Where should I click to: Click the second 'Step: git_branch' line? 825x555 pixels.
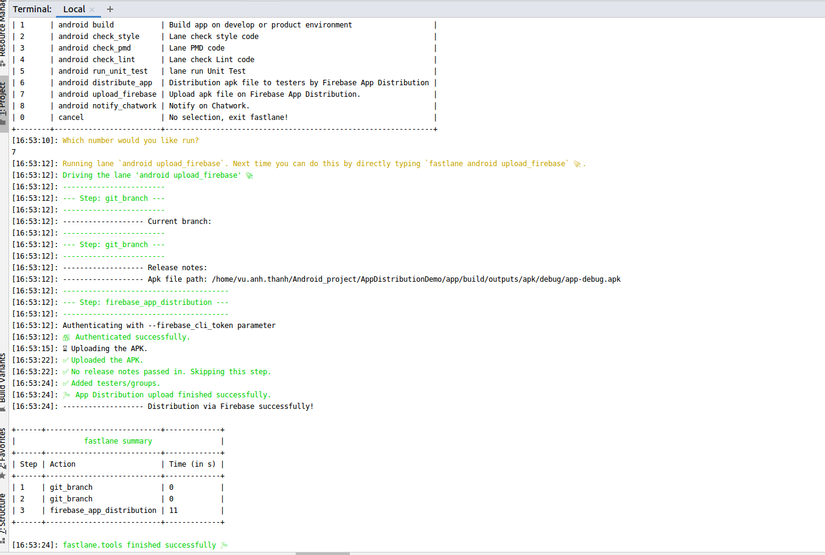coord(113,245)
